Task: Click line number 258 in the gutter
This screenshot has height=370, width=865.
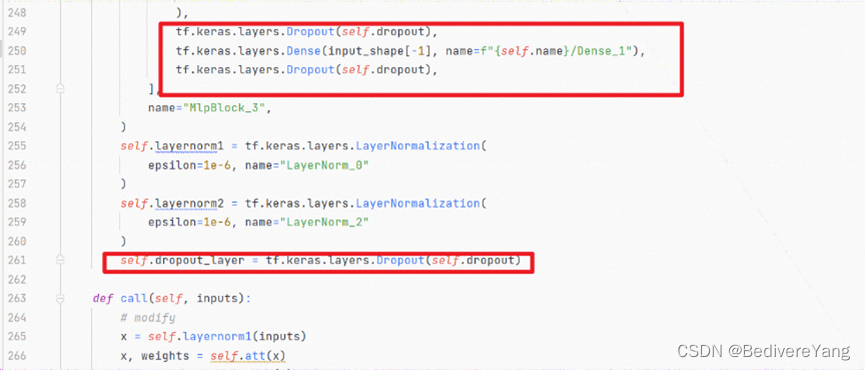Action: coord(17,203)
